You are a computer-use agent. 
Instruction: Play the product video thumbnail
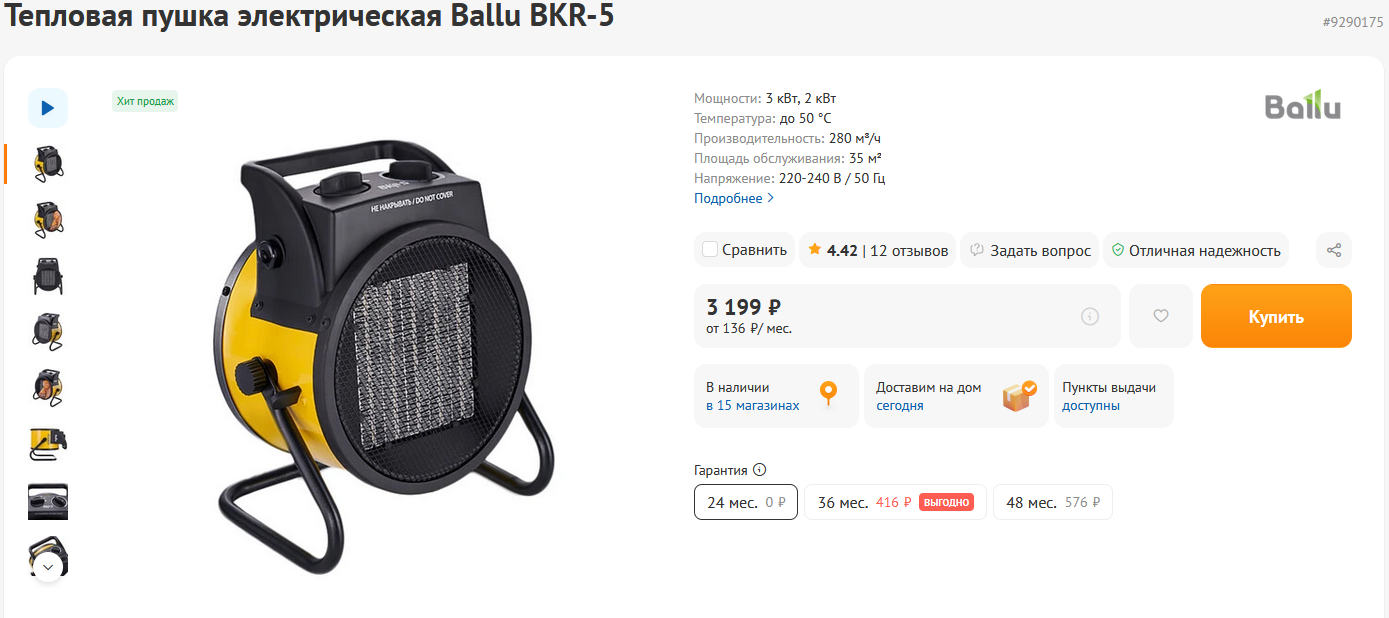(x=48, y=108)
